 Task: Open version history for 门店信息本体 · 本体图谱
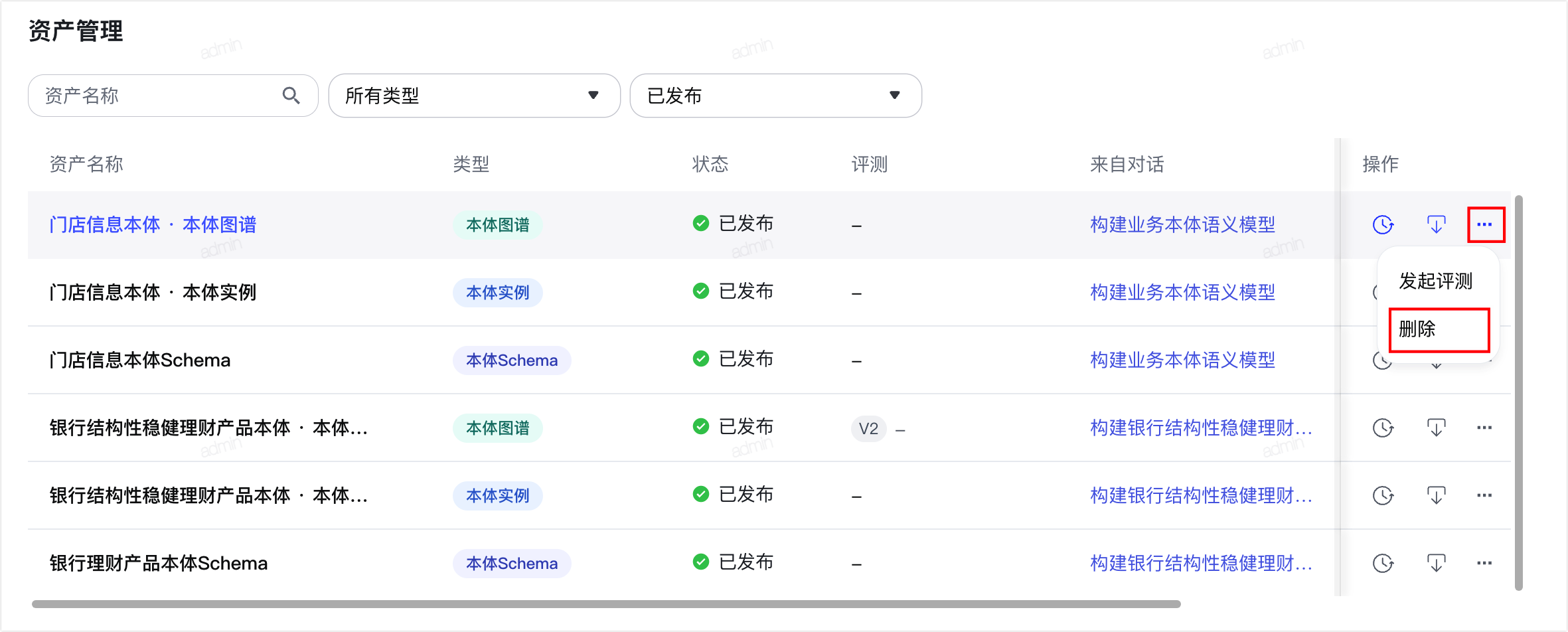tap(1383, 225)
